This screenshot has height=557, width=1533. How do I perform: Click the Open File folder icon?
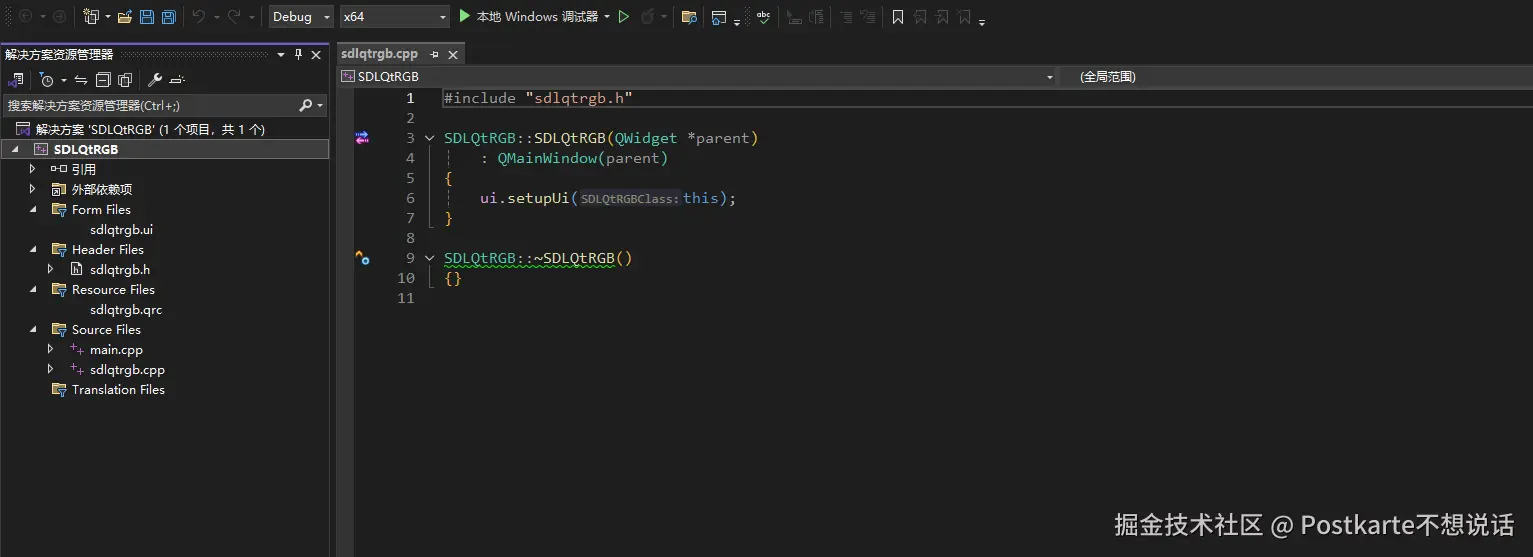click(x=125, y=16)
